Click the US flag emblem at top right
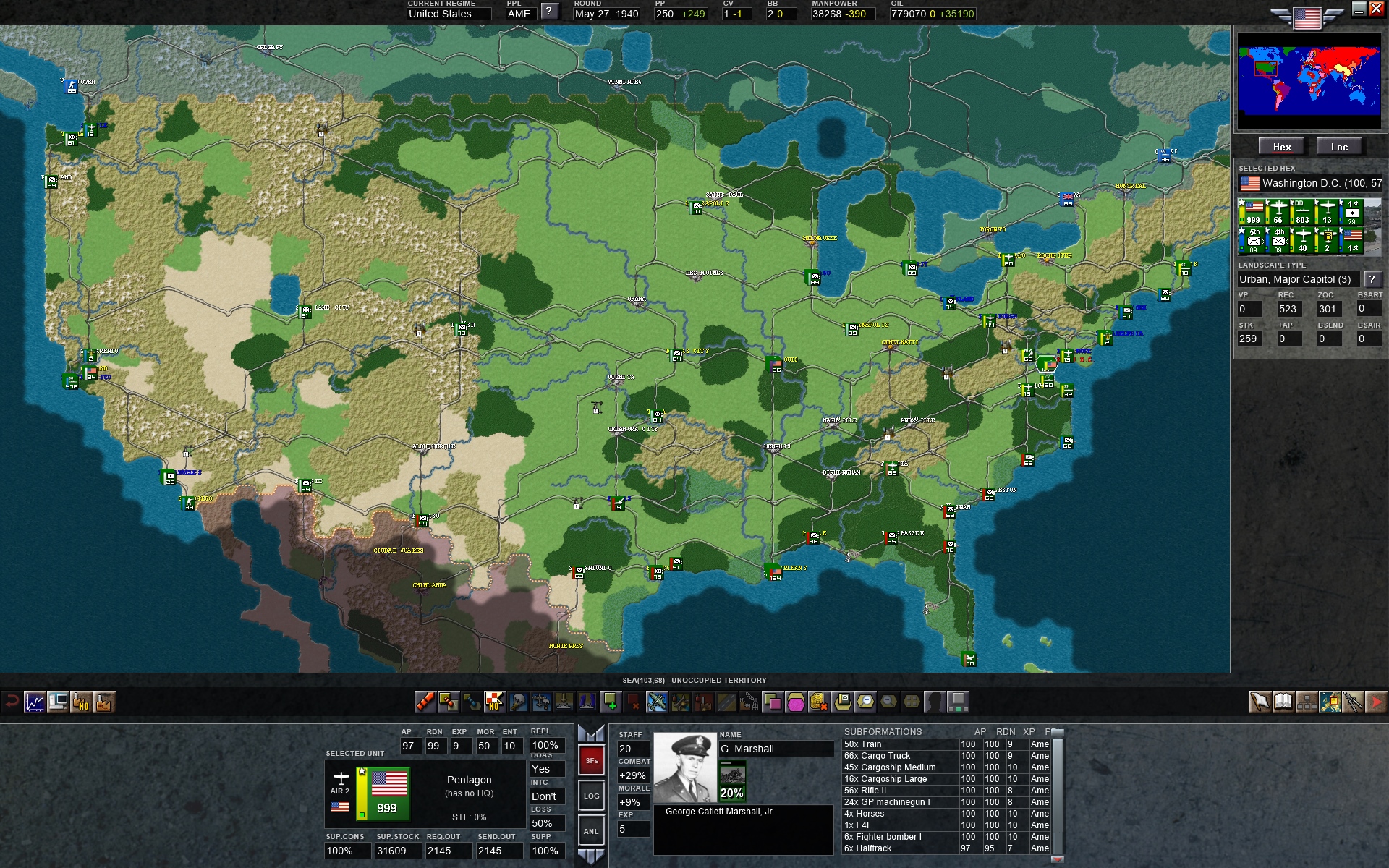Image resolution: width=1389 pixels, height=868 pixels. point(1307,17)
